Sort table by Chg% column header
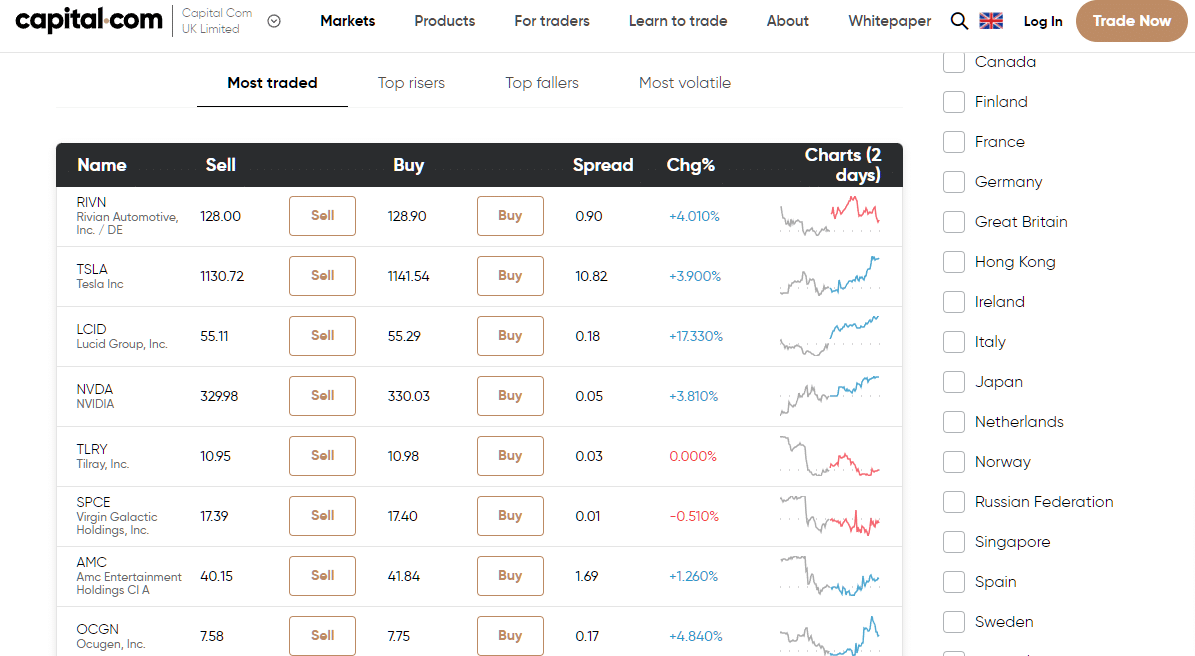 690,165
